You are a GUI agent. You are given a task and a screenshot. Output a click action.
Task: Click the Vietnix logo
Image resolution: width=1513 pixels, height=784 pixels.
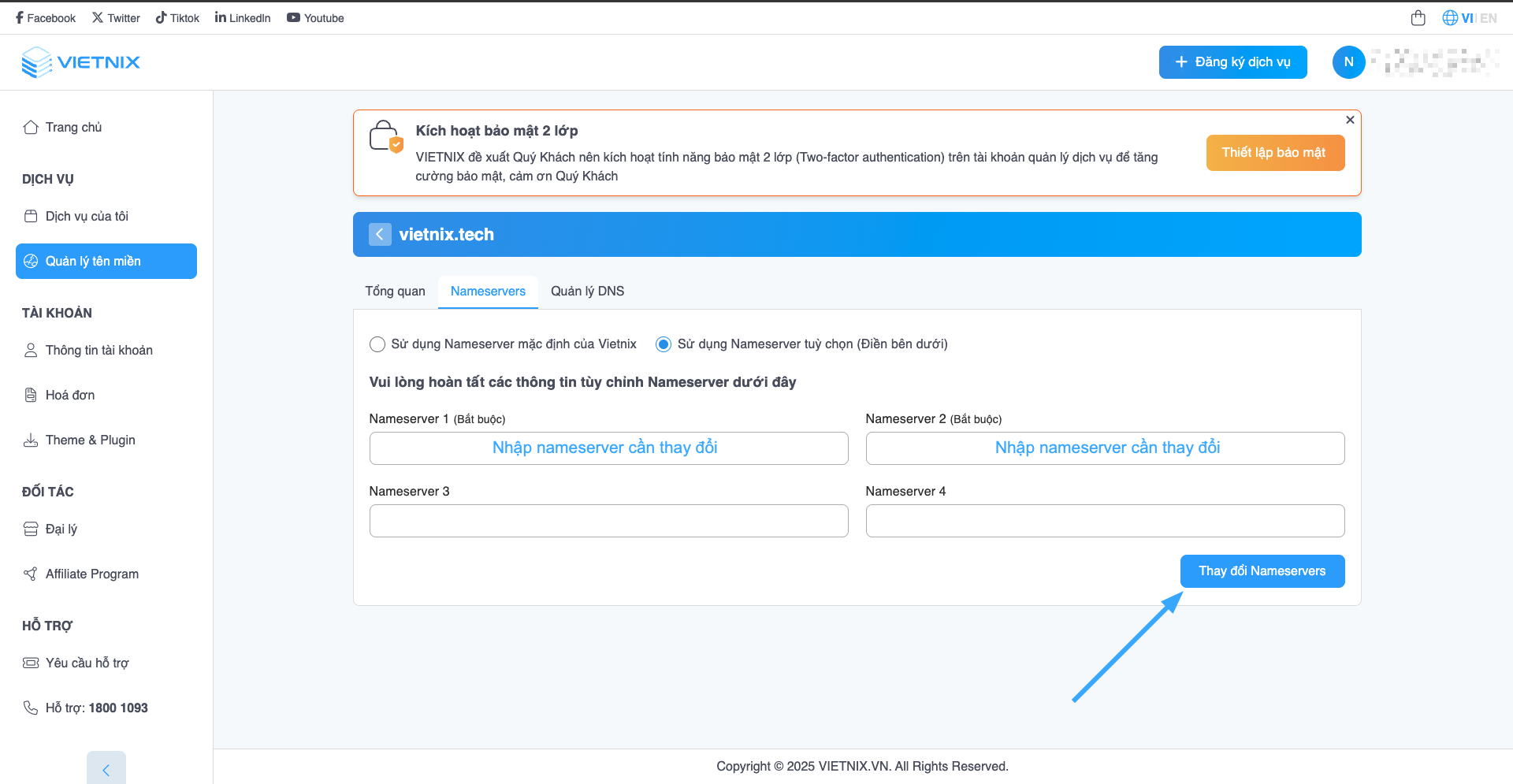(x=80, y=62)
